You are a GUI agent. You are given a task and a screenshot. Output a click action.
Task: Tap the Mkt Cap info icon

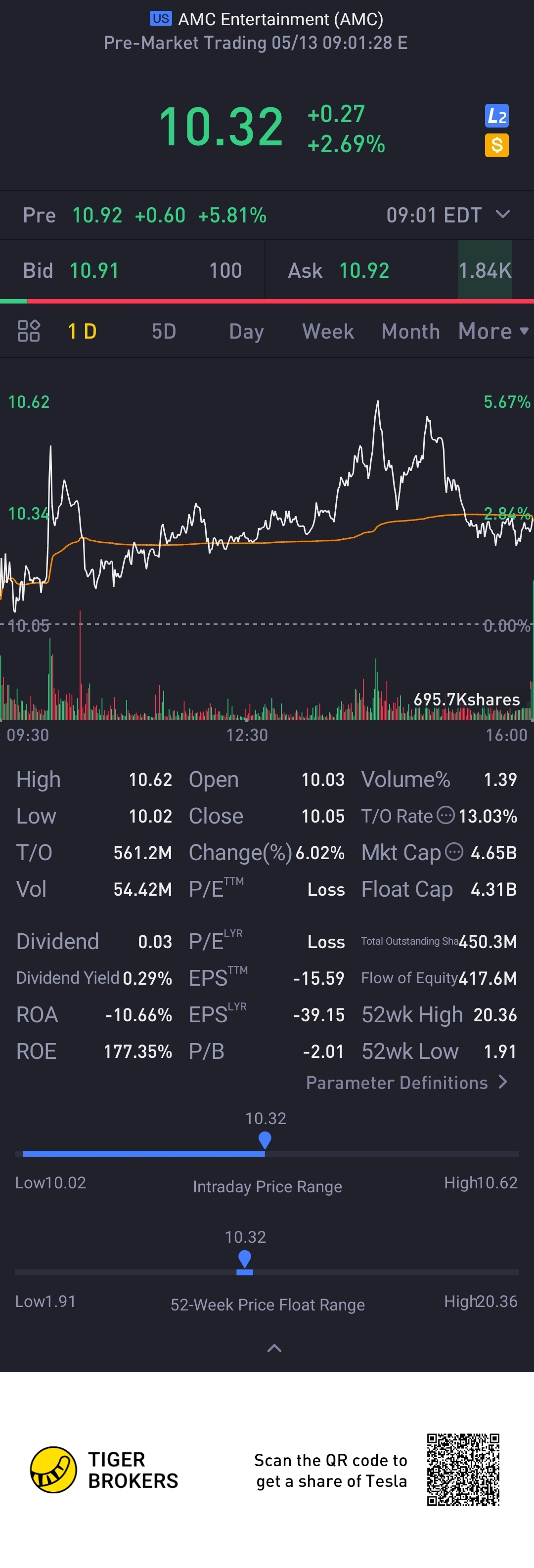coord(454,852)
